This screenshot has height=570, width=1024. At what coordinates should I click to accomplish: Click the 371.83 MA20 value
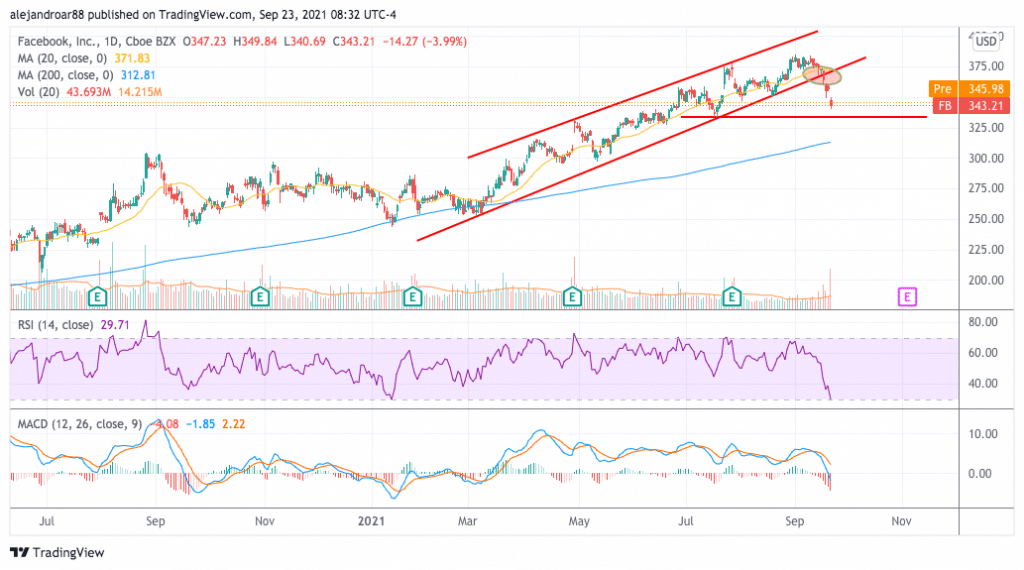click(132, 58)
